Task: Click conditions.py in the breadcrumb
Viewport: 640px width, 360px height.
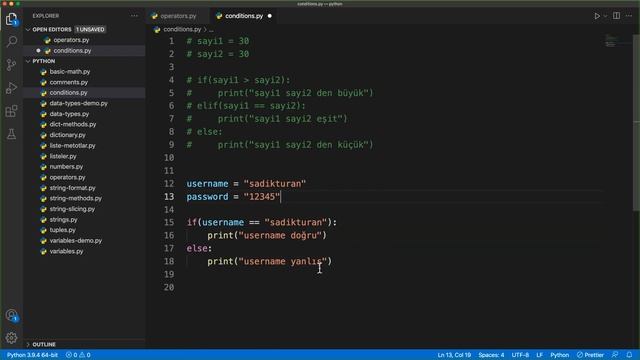Action: 182,29
